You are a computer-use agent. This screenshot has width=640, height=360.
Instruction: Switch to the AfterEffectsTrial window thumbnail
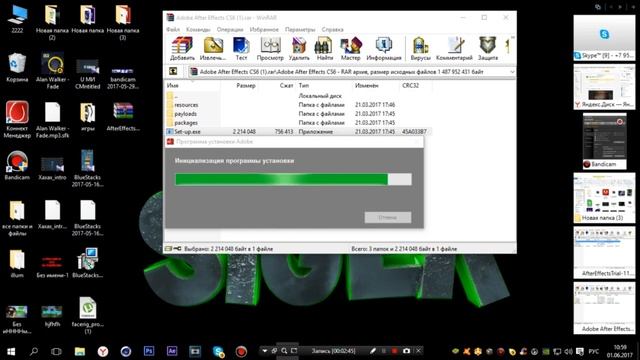point(604,253)
